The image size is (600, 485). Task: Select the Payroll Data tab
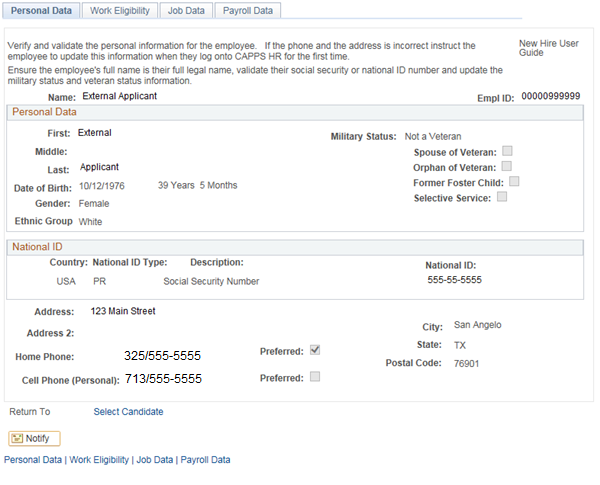(246, 10)
